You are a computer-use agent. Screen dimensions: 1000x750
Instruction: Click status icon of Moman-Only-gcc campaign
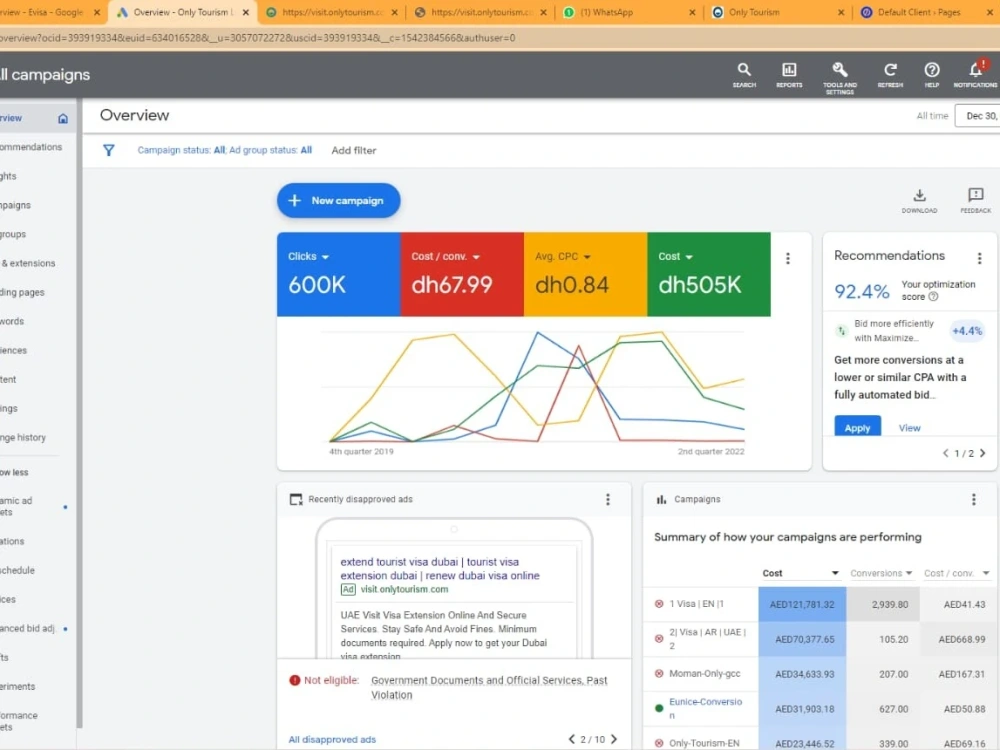coord(659,673)
